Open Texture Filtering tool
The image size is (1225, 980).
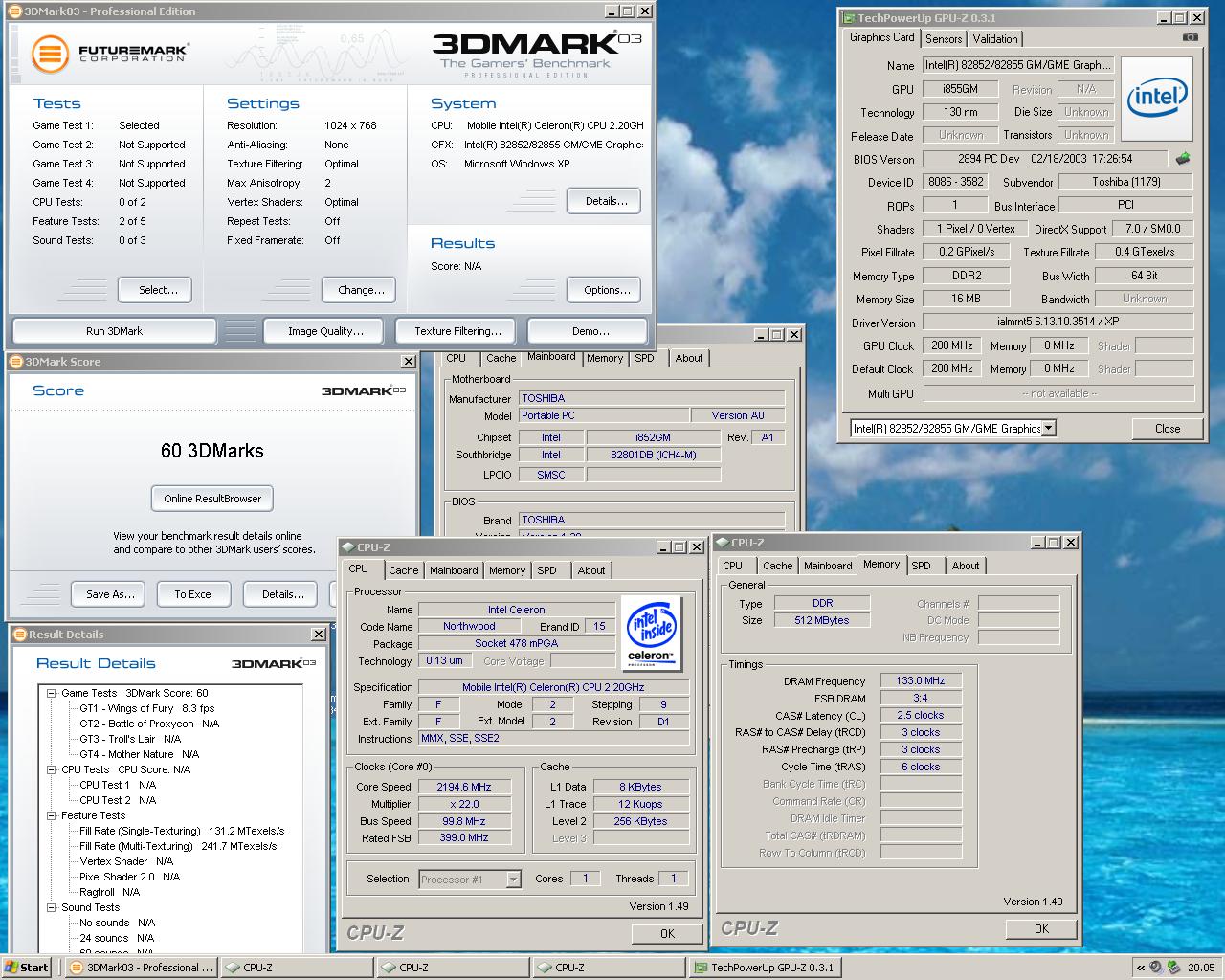[457, 331]
